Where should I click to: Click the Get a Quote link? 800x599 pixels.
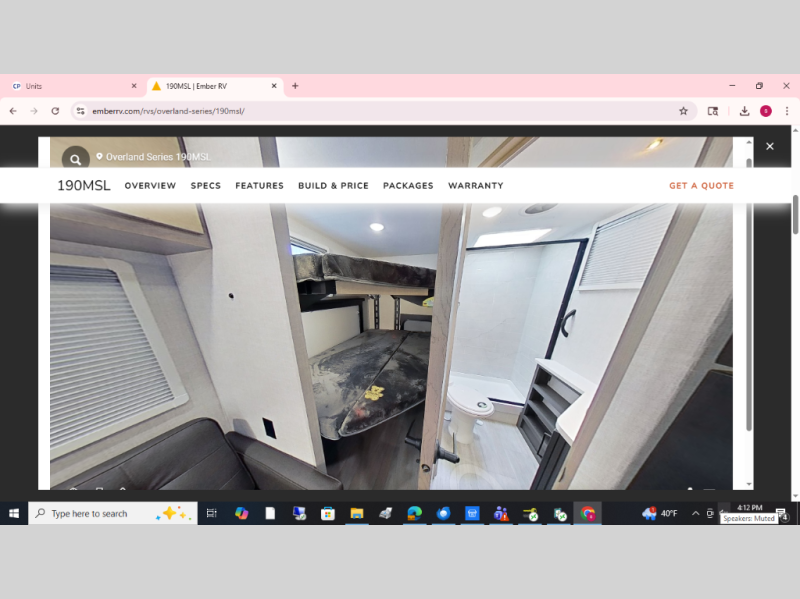click(x=701, y=186)
